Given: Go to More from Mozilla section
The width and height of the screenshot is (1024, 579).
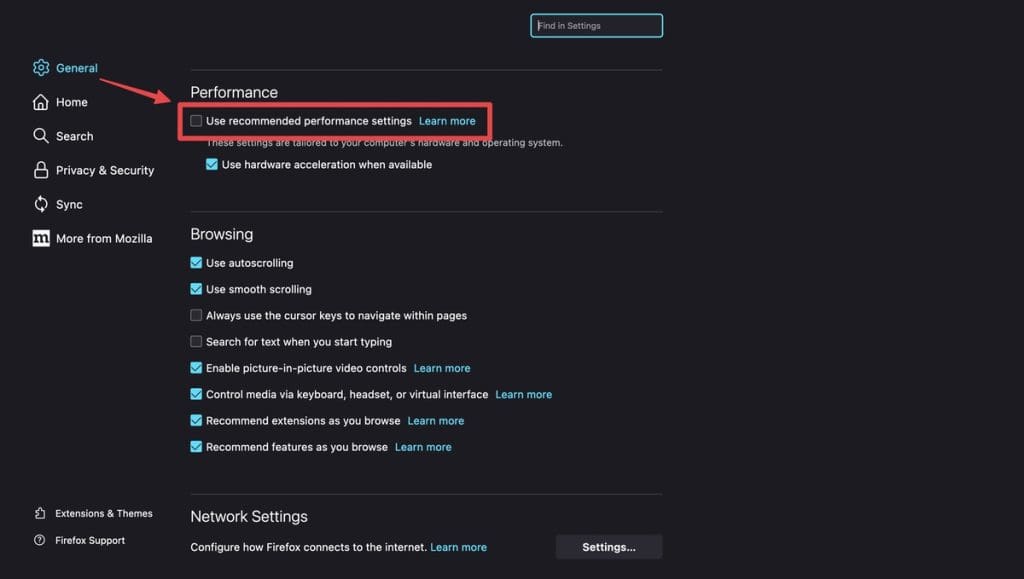Looking at the screenshot, I should pos(104,238).
